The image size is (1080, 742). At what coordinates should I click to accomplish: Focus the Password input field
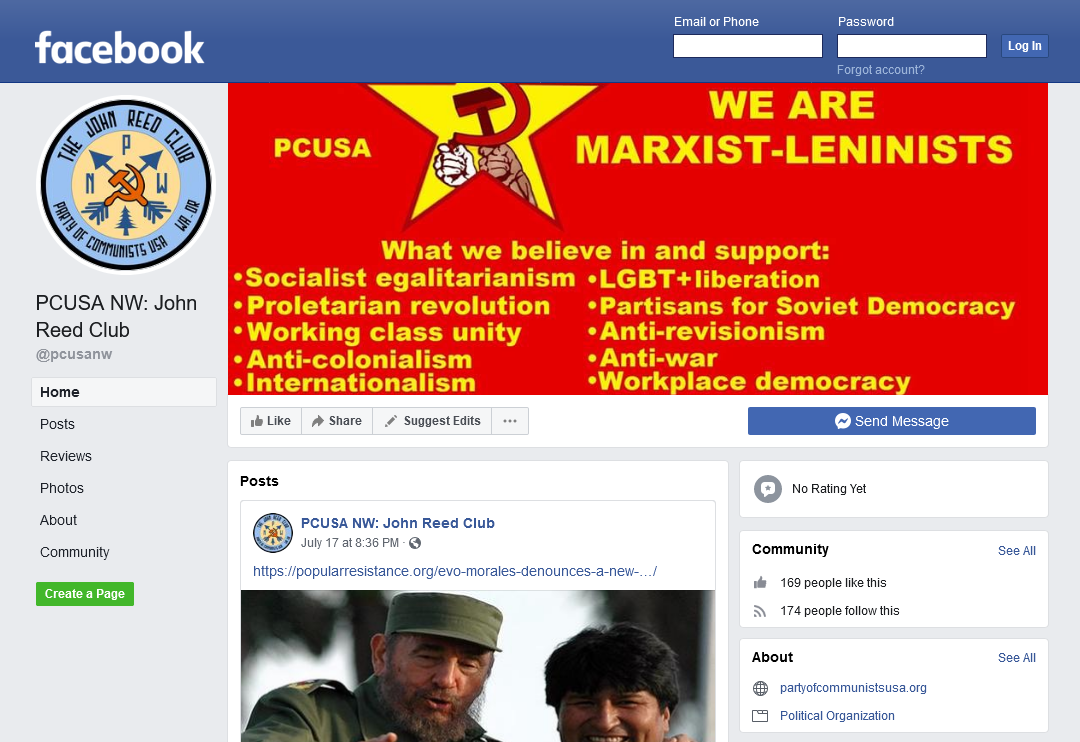click(x=911, y=46)
